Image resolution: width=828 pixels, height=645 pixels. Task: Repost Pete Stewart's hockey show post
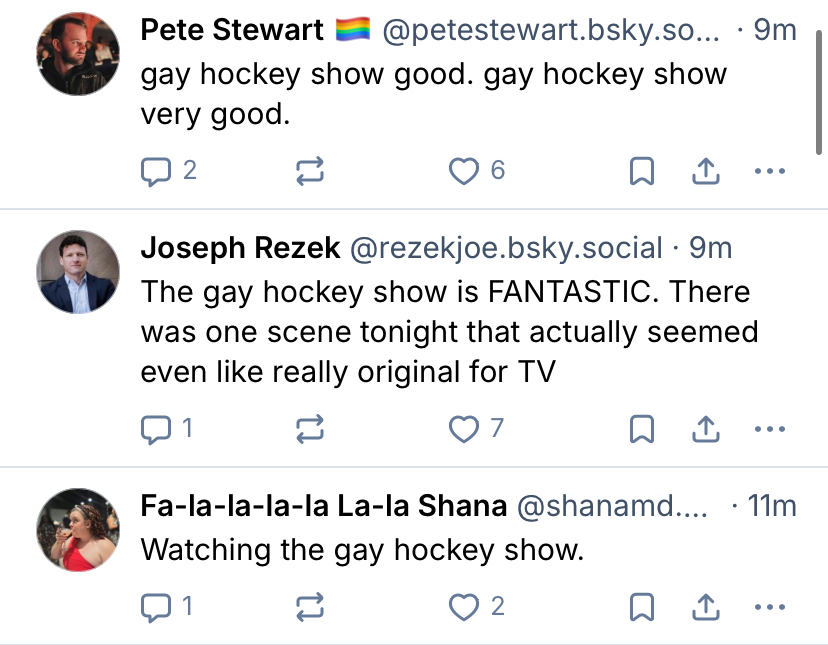[311, 172]
